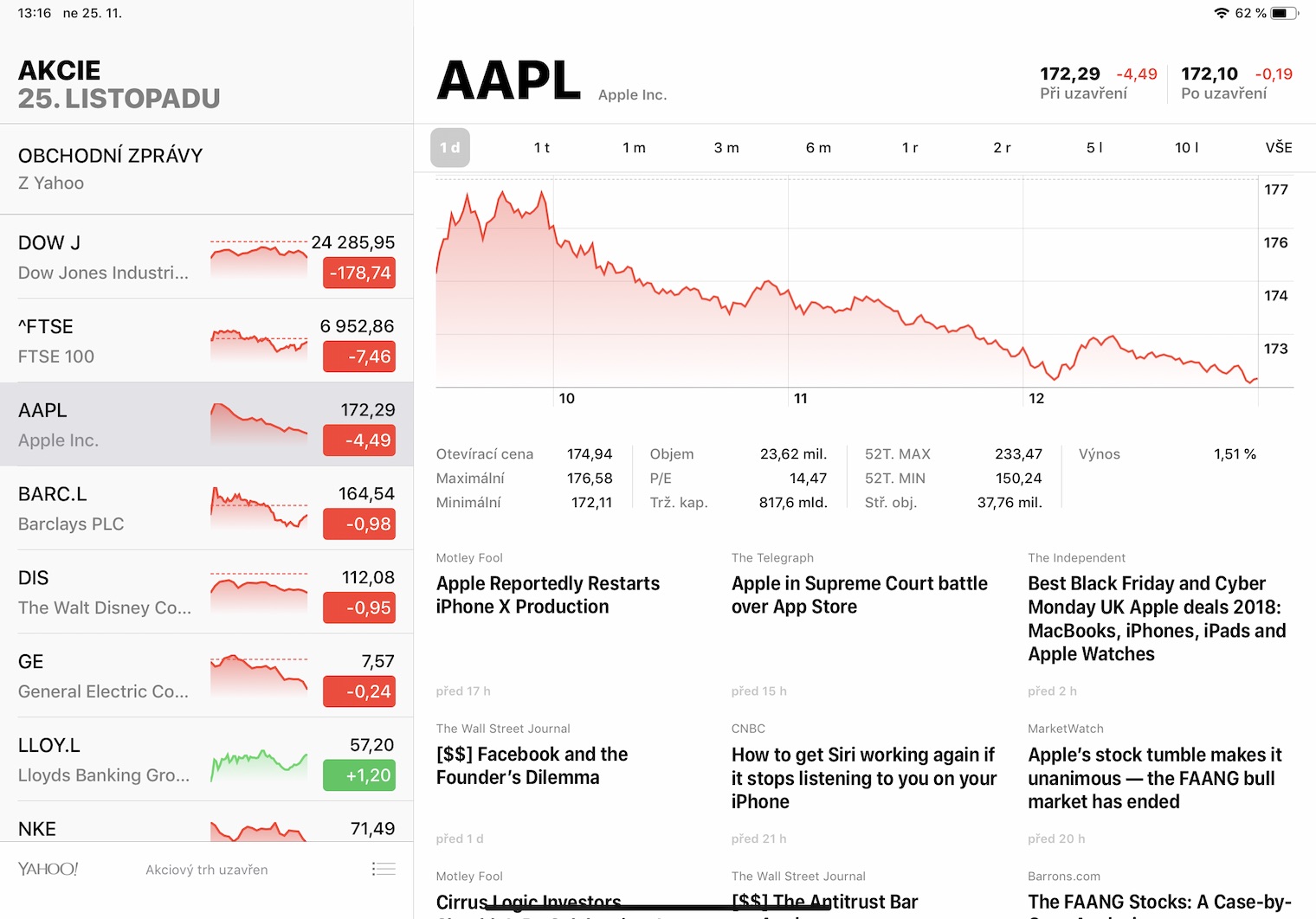Switch to the 1 t time range tab

point(542,147)
